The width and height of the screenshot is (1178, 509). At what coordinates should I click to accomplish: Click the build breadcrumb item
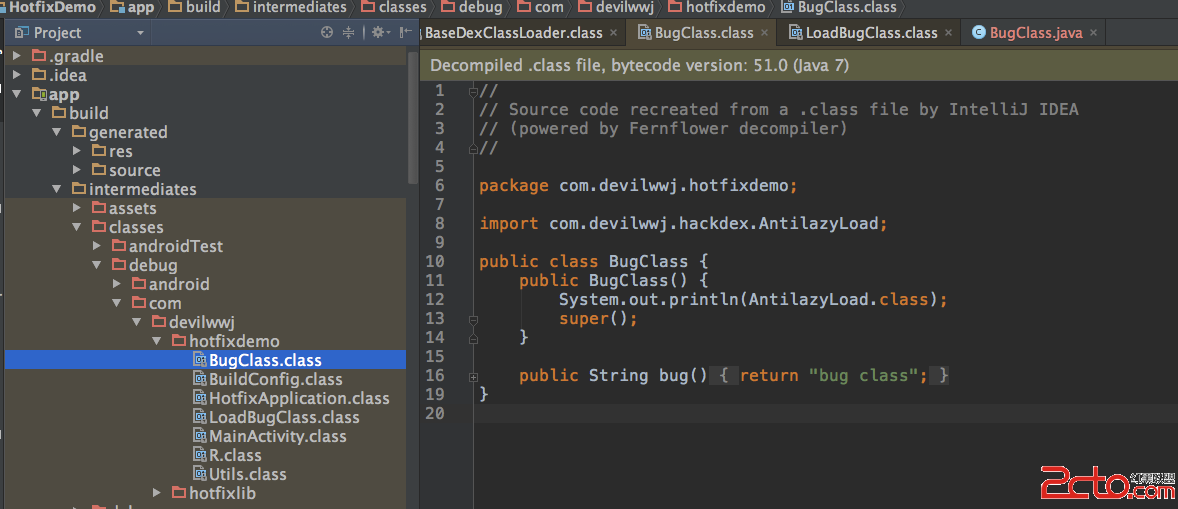click(195, 8)
